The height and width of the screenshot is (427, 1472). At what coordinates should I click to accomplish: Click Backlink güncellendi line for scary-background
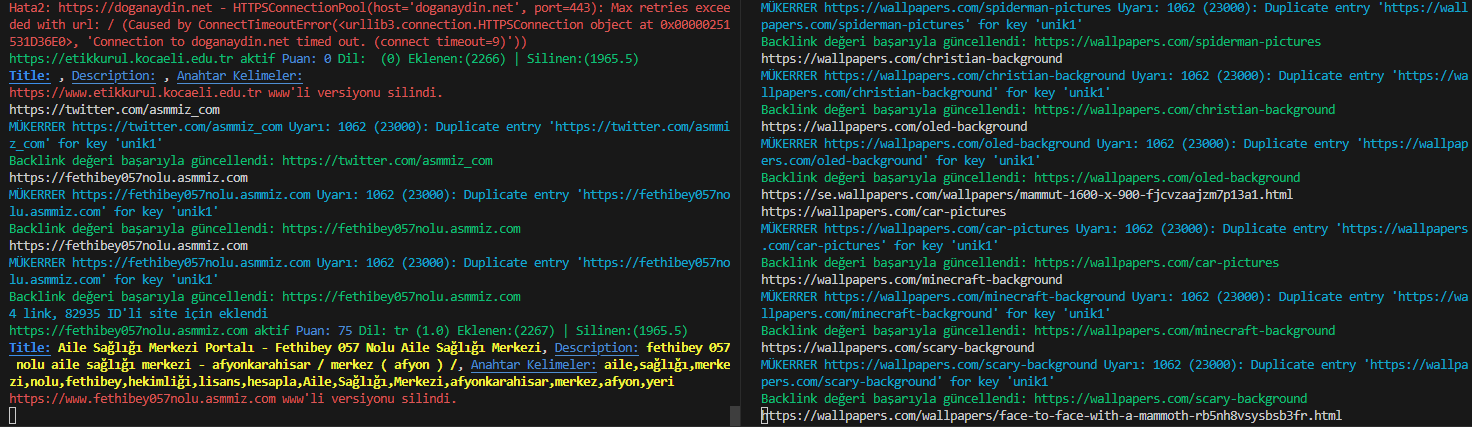tap(1034, 398)
